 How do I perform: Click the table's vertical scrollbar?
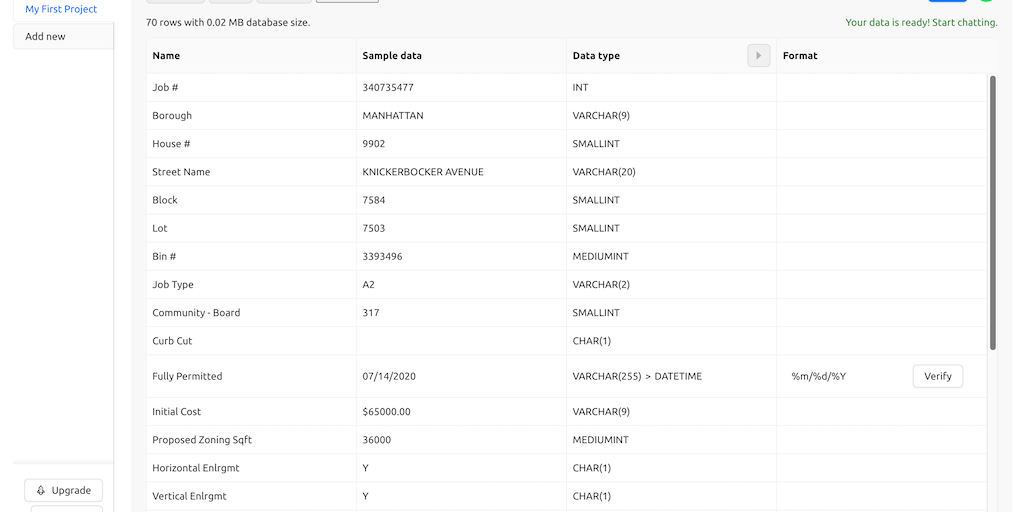coord(992,212)
